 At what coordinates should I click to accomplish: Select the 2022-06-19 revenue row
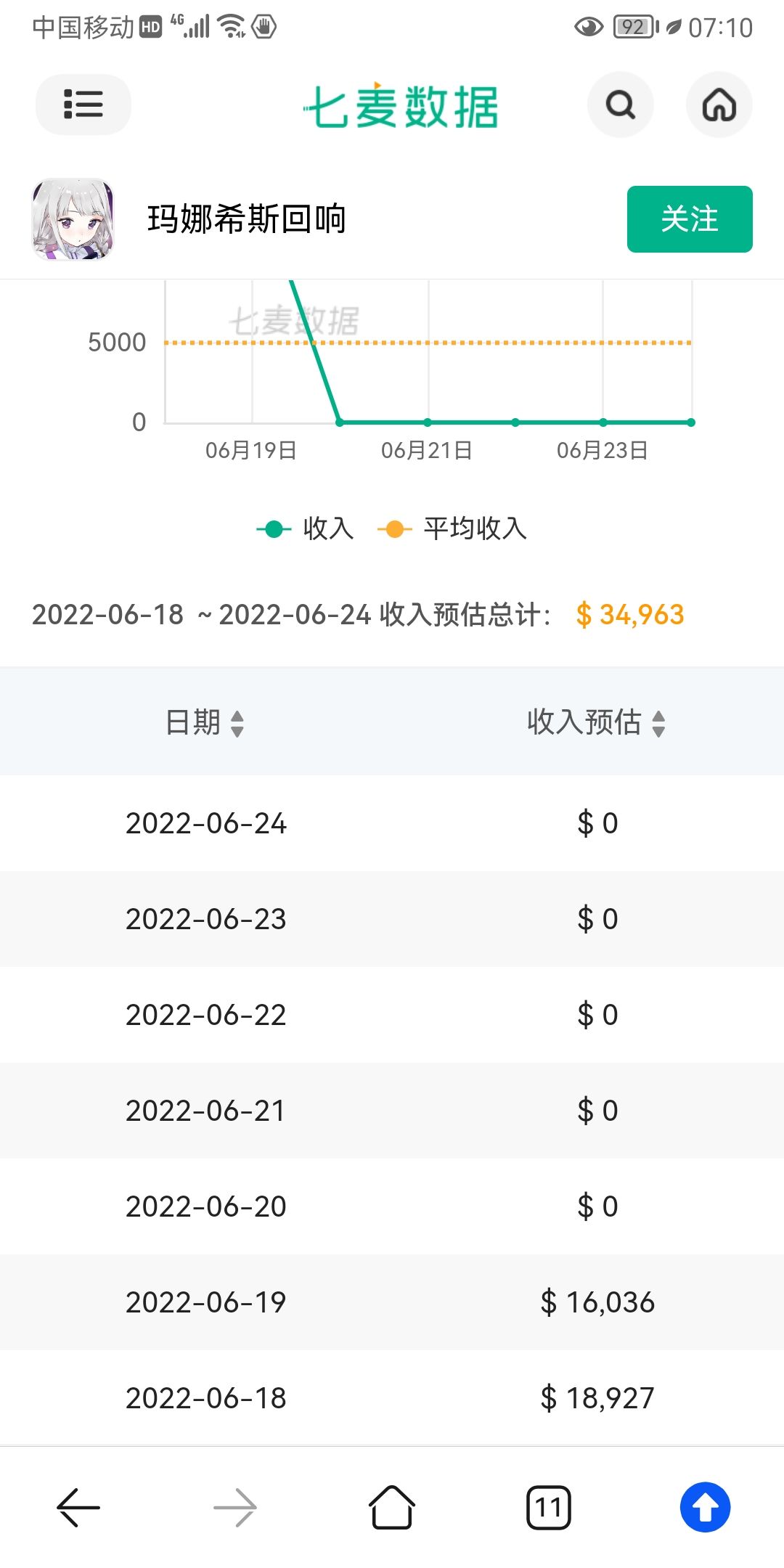tap(392, 1302)
